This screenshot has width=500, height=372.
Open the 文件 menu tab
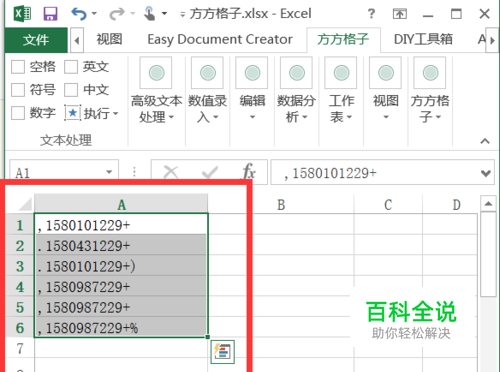tap(36, 40)
